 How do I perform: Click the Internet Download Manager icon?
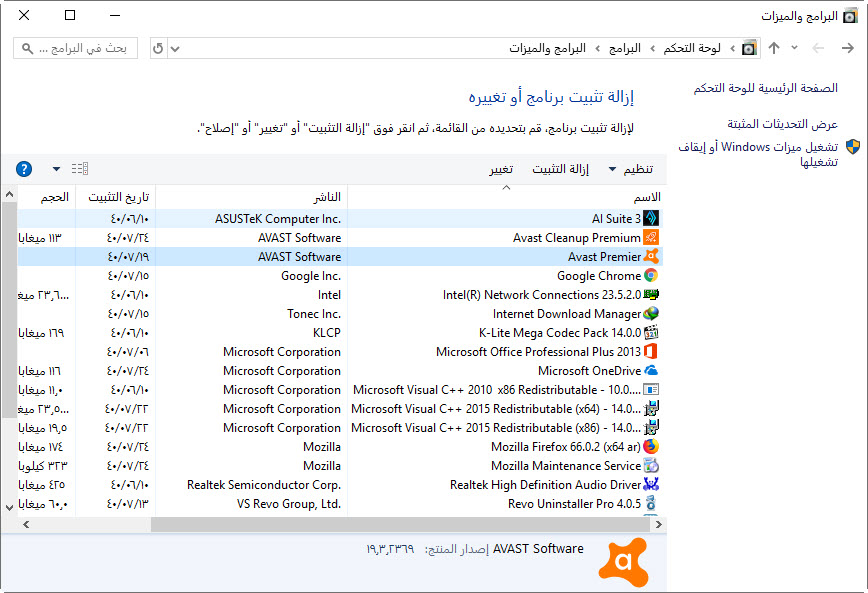[651, 313]
